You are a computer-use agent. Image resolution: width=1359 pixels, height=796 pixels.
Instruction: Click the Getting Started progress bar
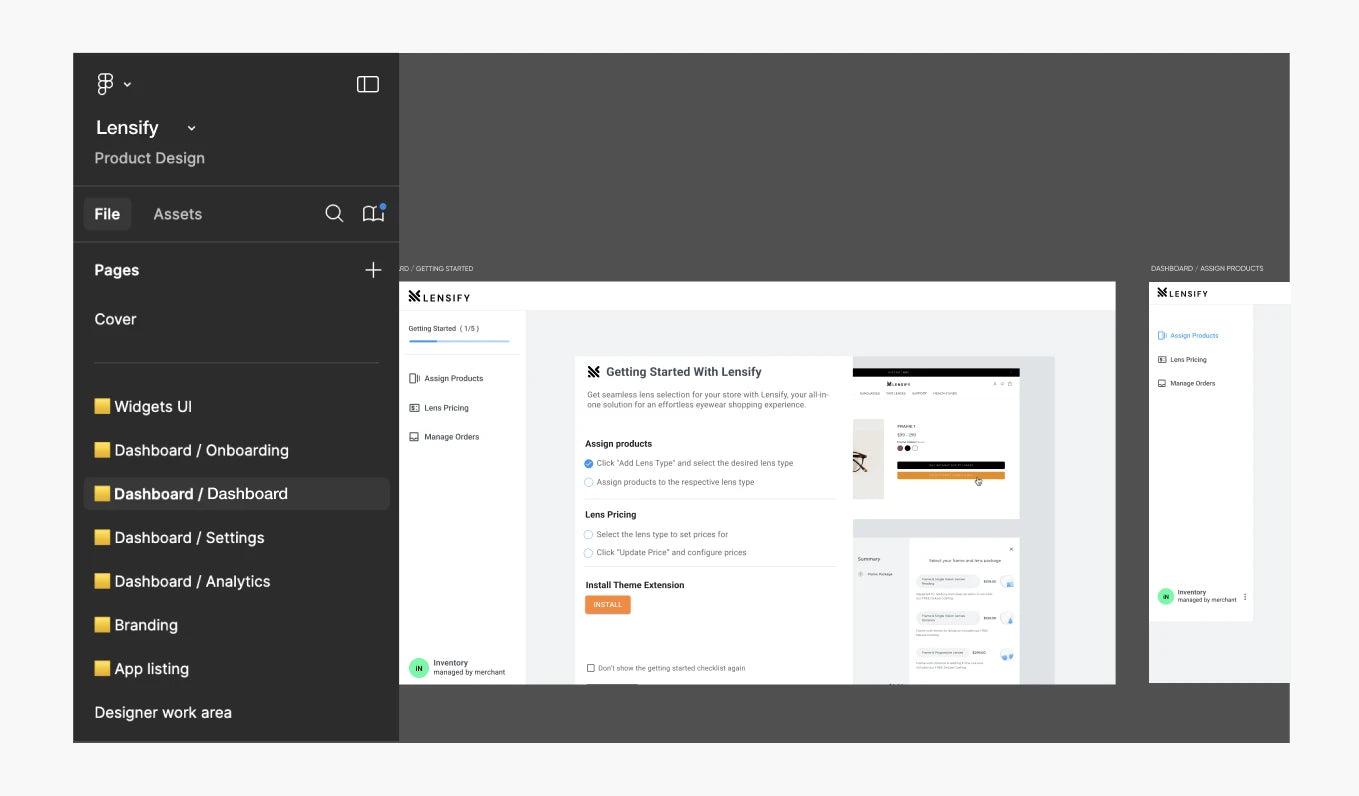tap(458, 341)
